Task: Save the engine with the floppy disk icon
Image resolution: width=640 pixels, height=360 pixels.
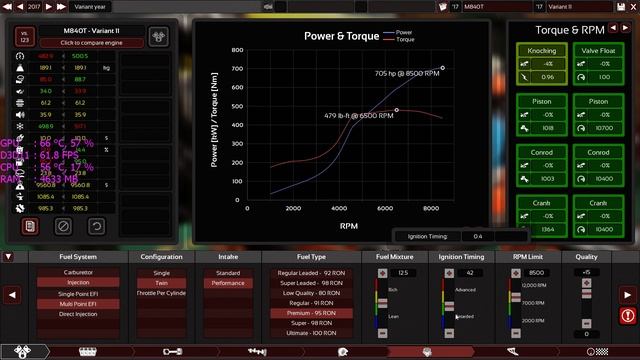Action: click(x=621, y=7)
